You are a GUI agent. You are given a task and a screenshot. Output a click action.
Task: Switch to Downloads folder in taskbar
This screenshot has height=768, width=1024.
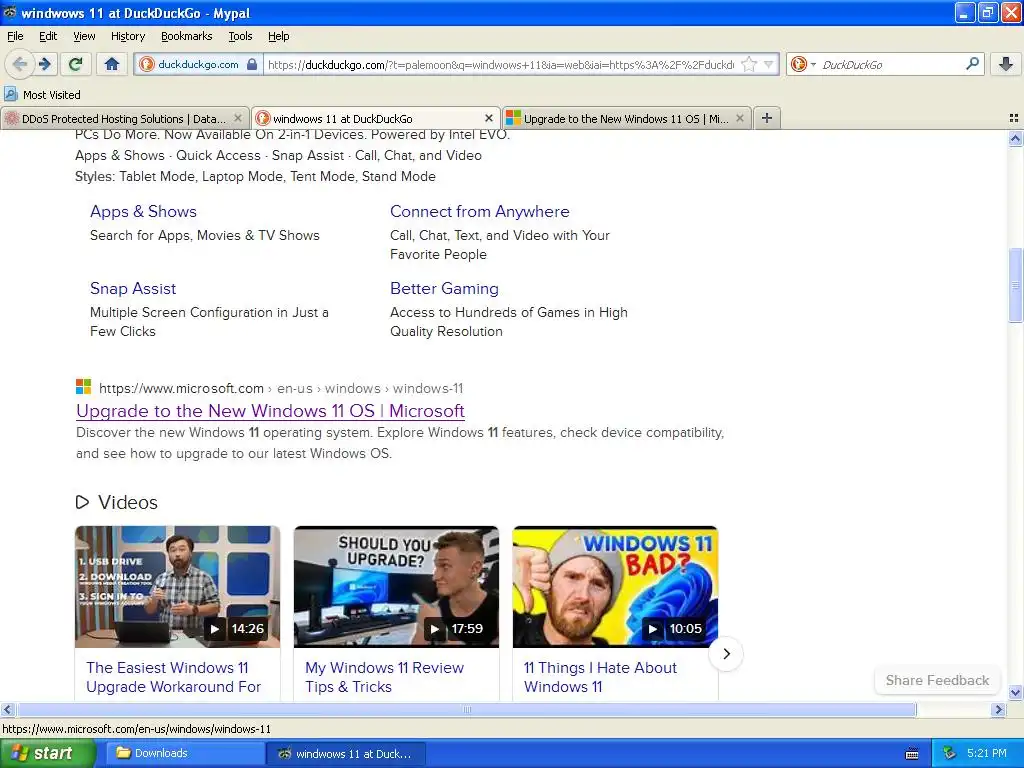tap(184, 754)
